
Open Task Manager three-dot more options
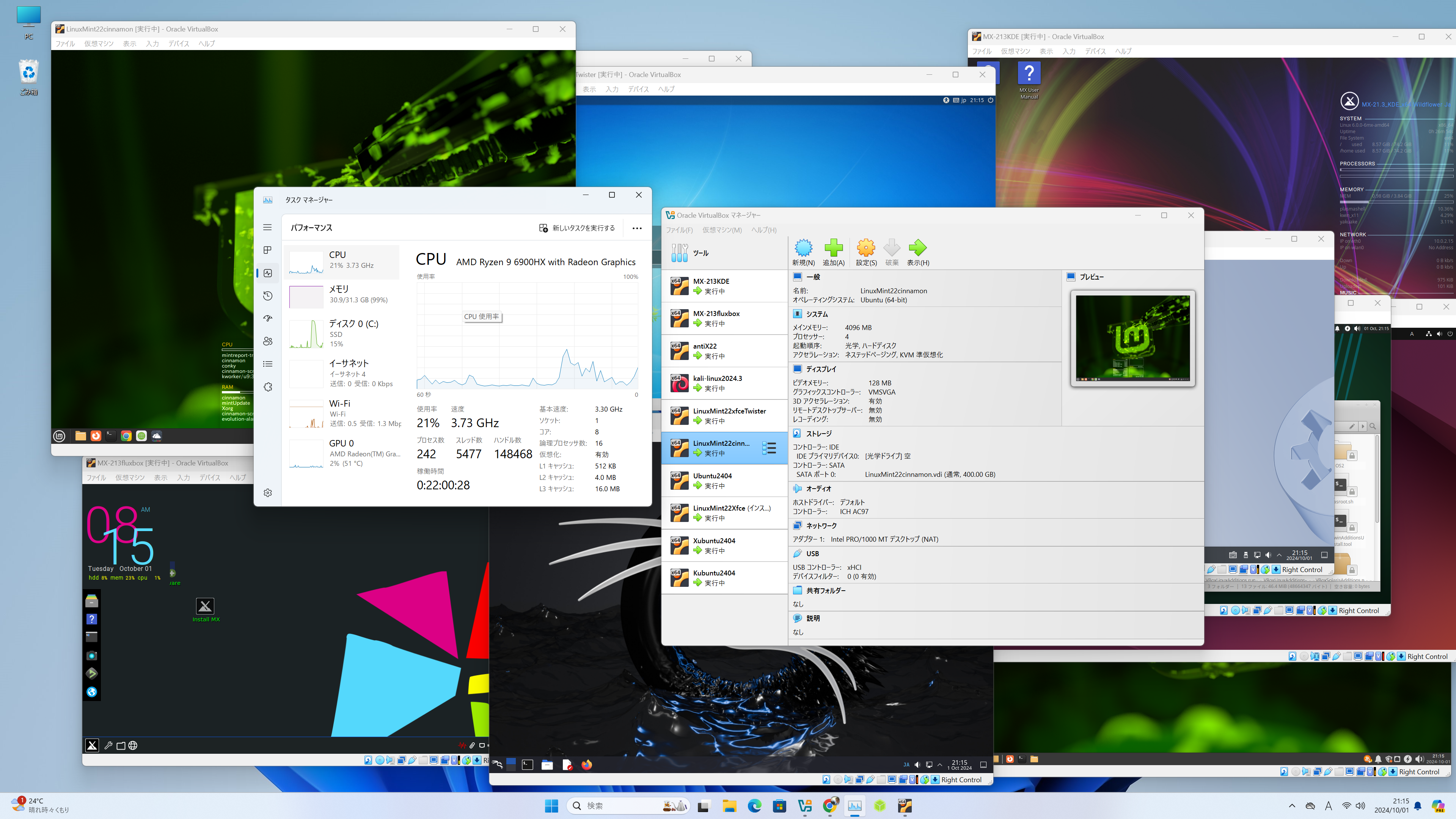coord(637,228)
